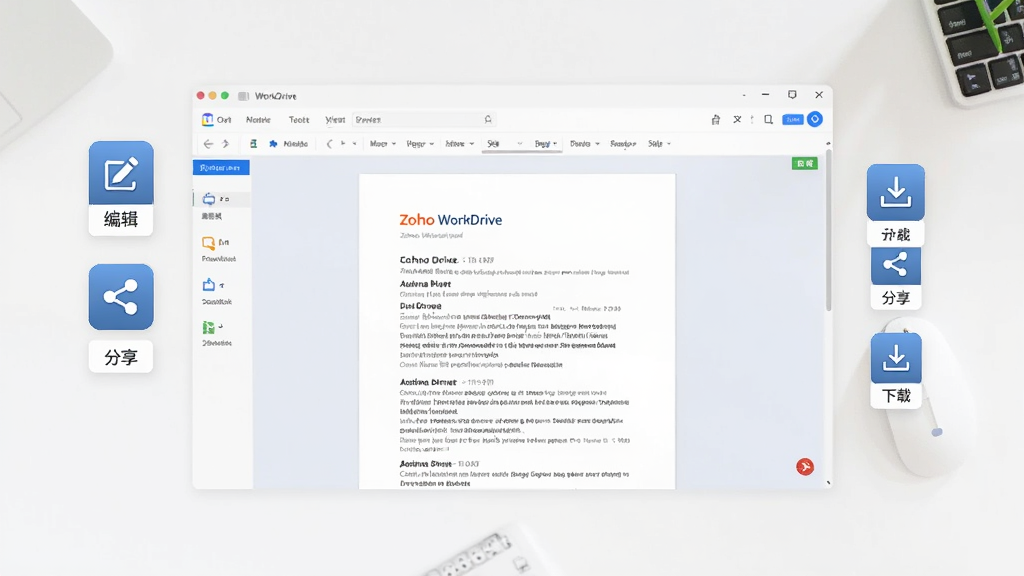Go forward with the right arrow toolbar icon
The height and width of the screenshot is (576, 1024).
coord(225,144)
